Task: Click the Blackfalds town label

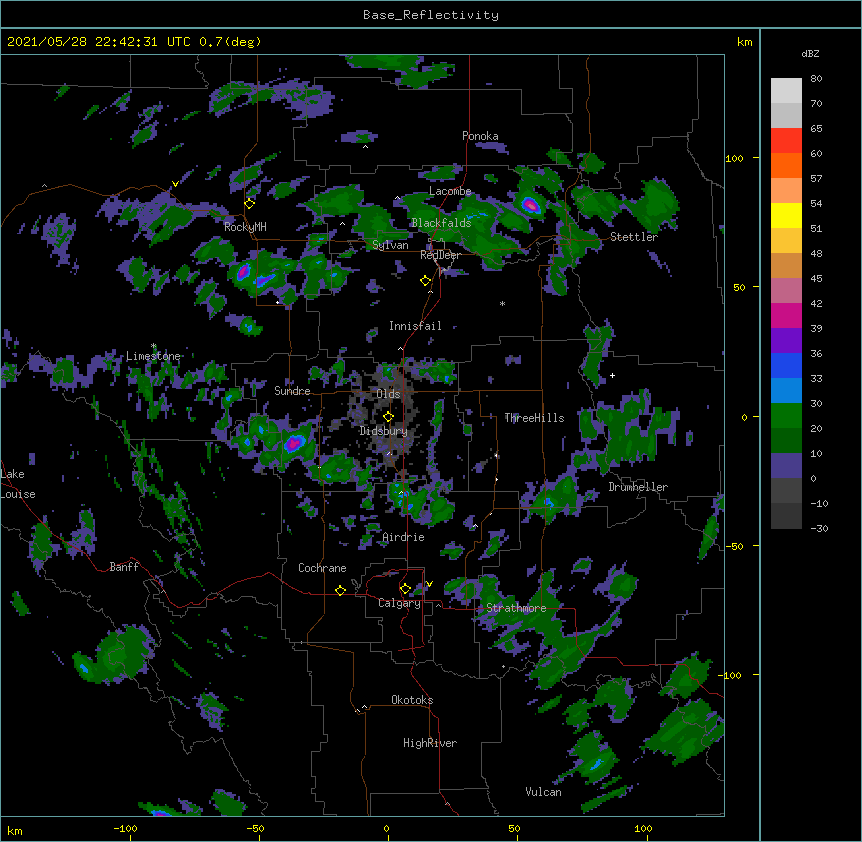Action: (441, 223)
